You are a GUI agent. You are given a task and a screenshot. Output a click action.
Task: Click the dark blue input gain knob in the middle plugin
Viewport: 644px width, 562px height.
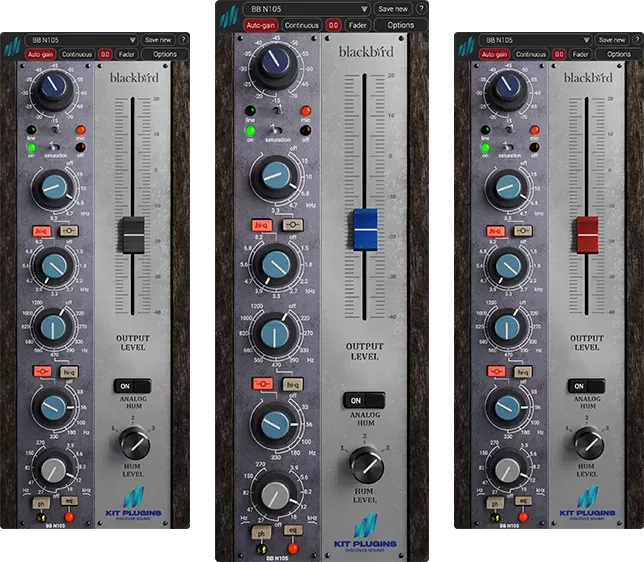pyautogui.click(x=276, y=62)
